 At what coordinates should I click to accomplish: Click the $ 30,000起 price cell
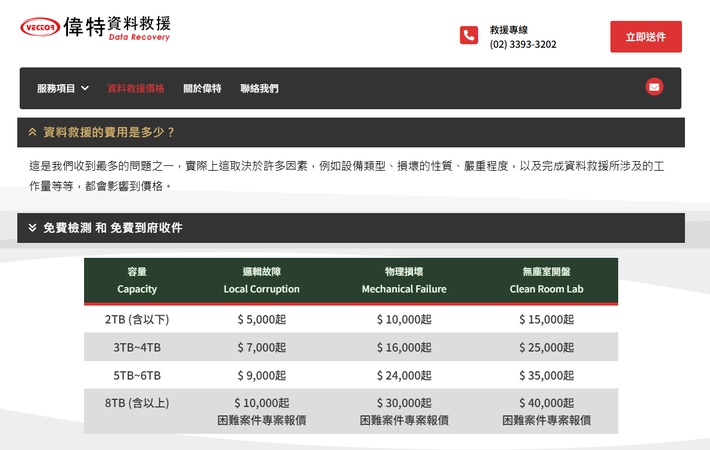[x=404, y=411]
